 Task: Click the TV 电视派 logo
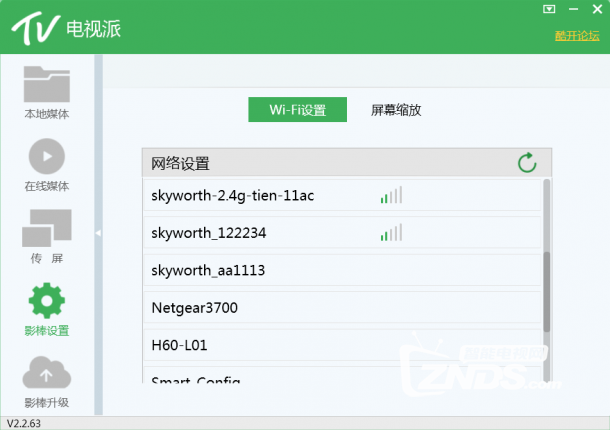66,28
